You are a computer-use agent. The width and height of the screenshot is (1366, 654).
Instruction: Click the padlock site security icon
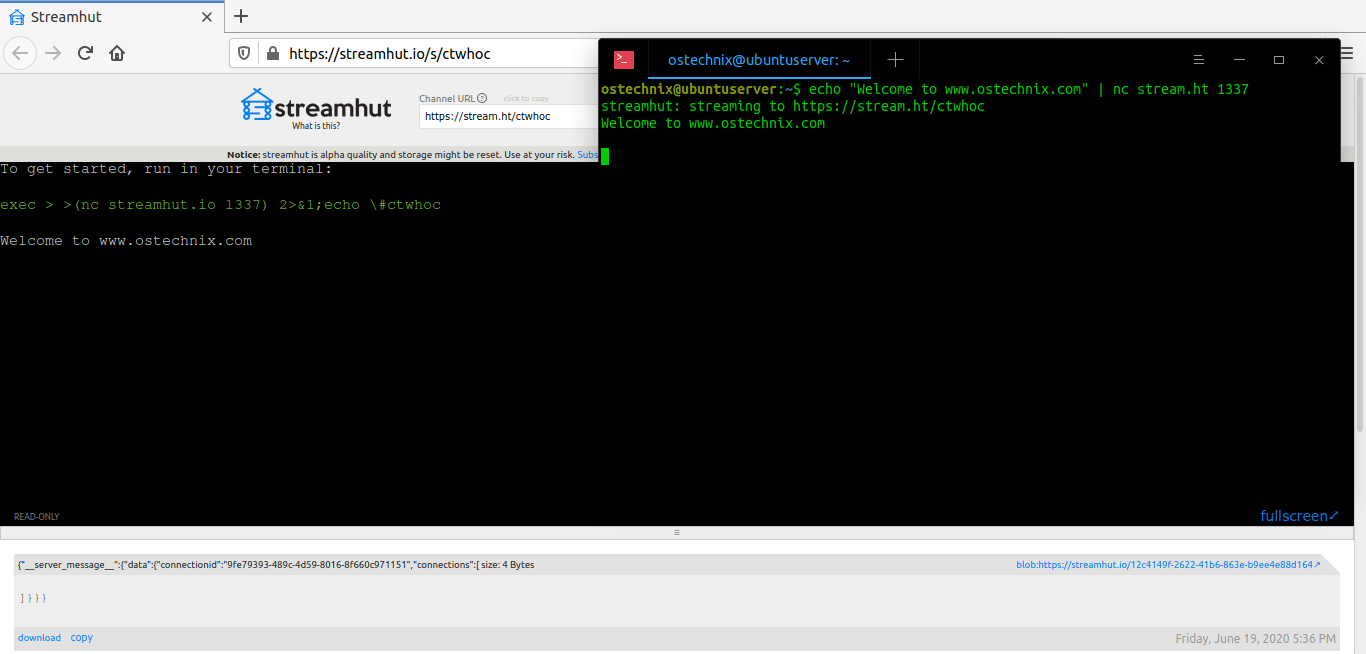pyautogui.click(x=271, y=53)
